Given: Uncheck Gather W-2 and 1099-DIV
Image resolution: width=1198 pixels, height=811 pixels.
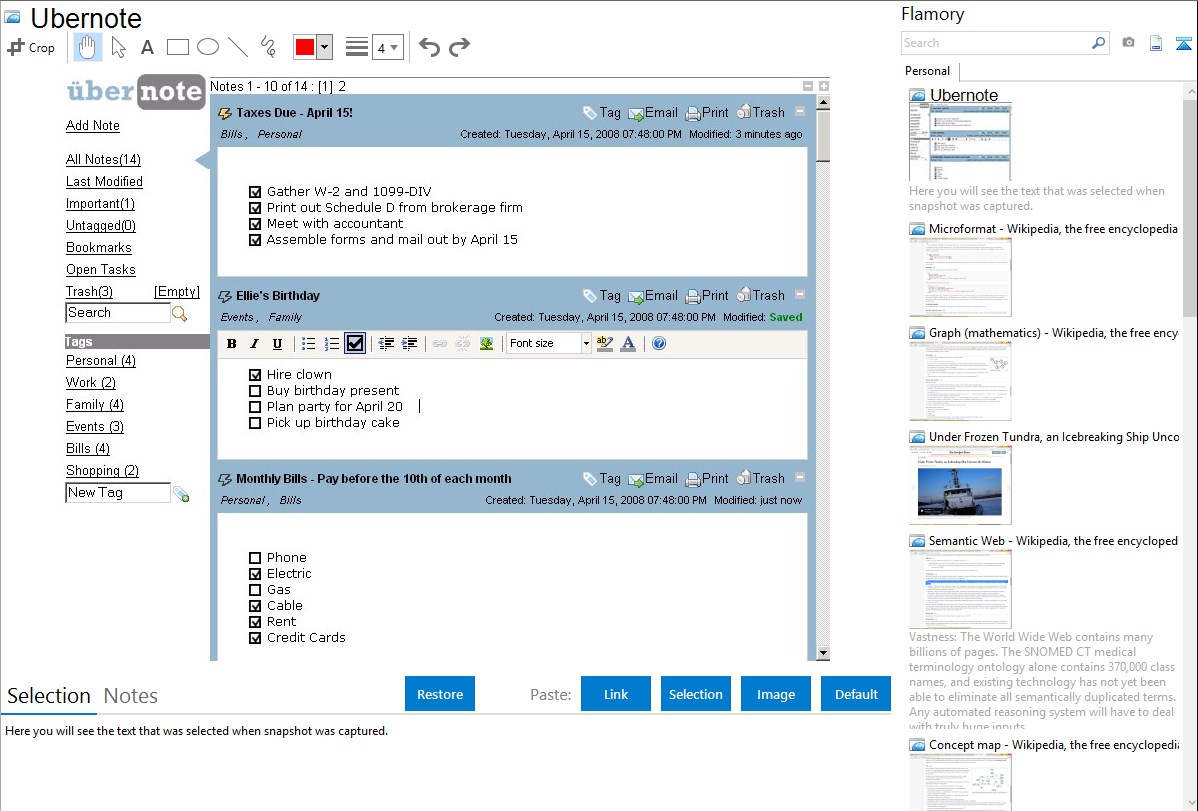Looking at the screenshot, I should [x=255, y=192].
